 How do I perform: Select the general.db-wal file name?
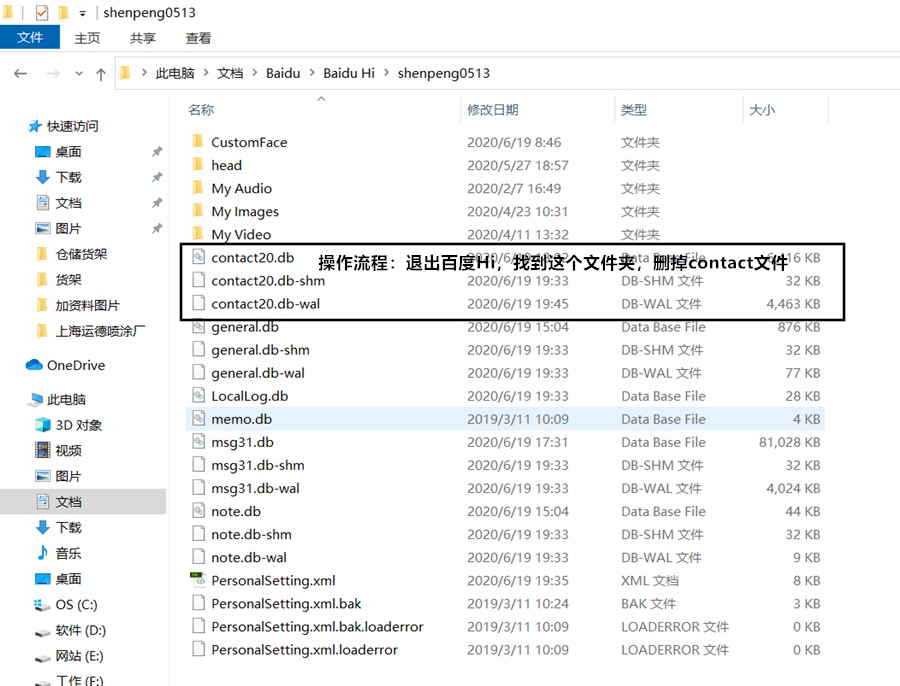(x=258, y=373)
